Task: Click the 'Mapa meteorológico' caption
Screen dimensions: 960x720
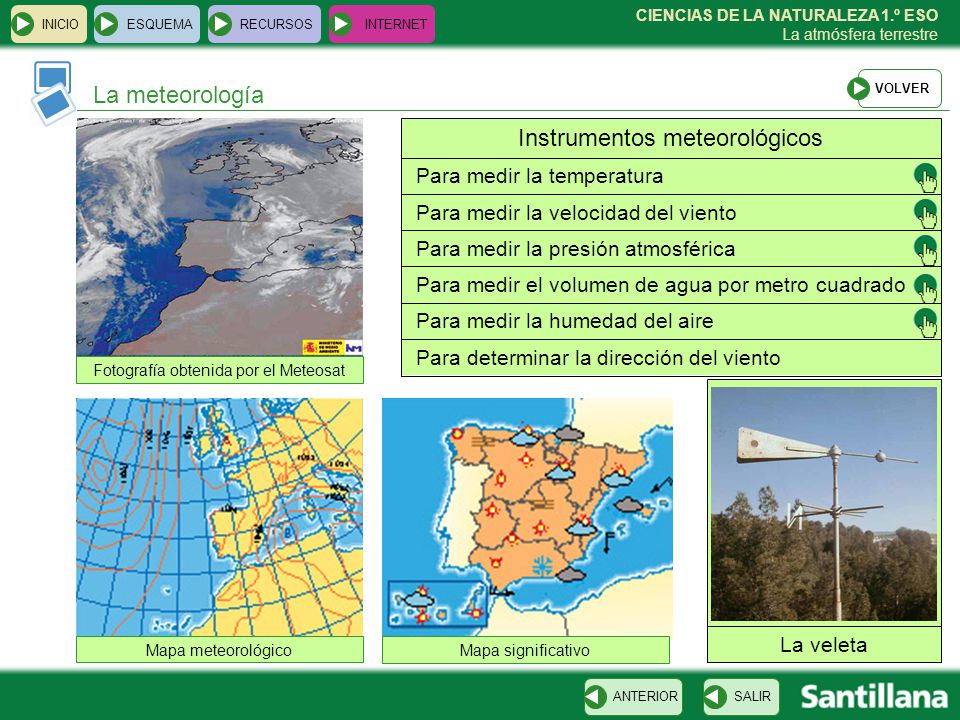Action: tap(219, 650)
